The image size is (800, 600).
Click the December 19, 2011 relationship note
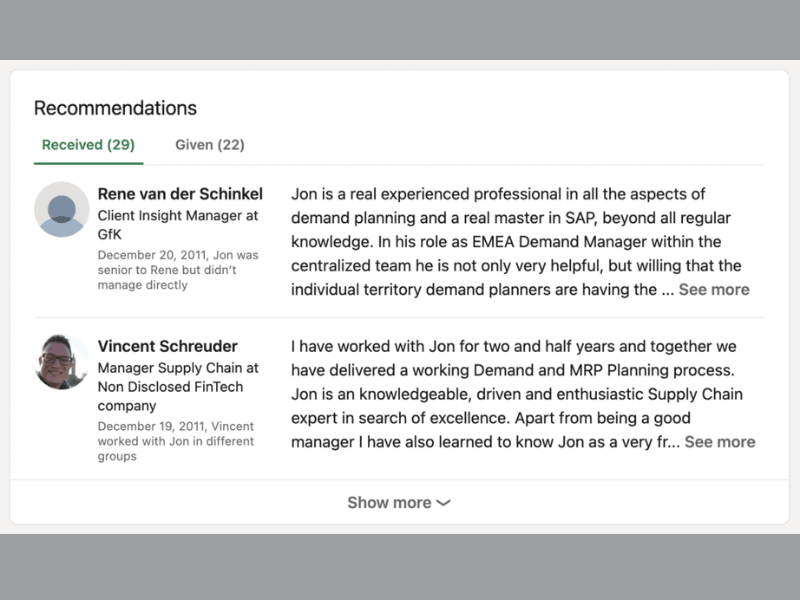[176, 441]
